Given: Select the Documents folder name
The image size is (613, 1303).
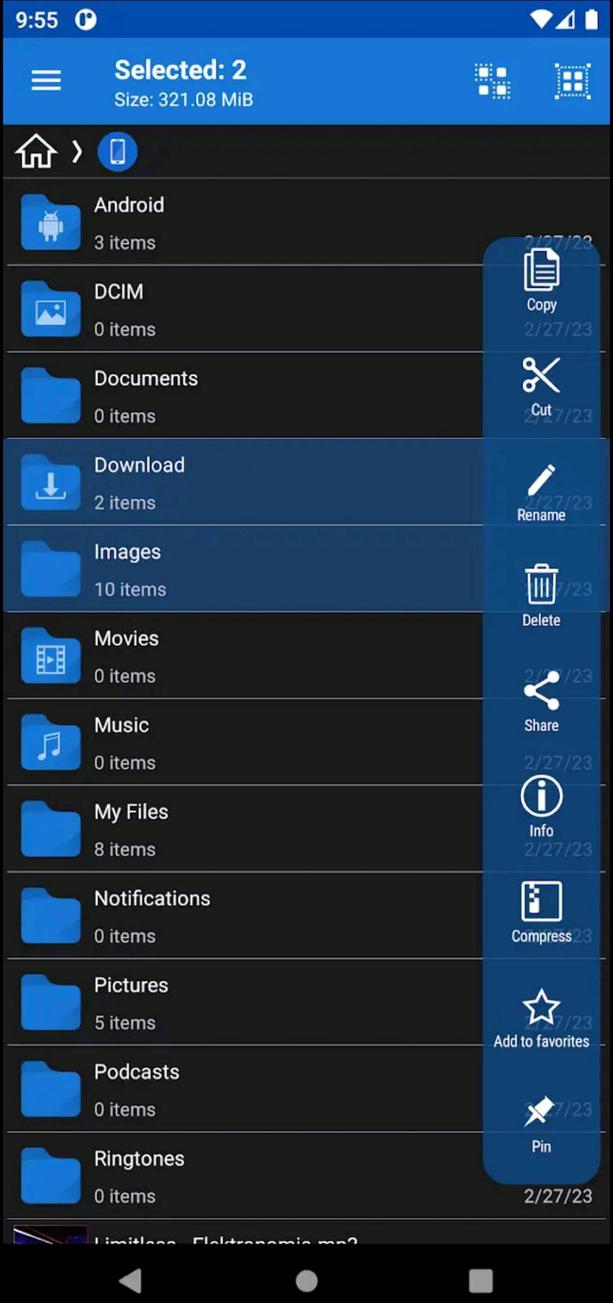Looking at the screenshot, I should [146, 378].
